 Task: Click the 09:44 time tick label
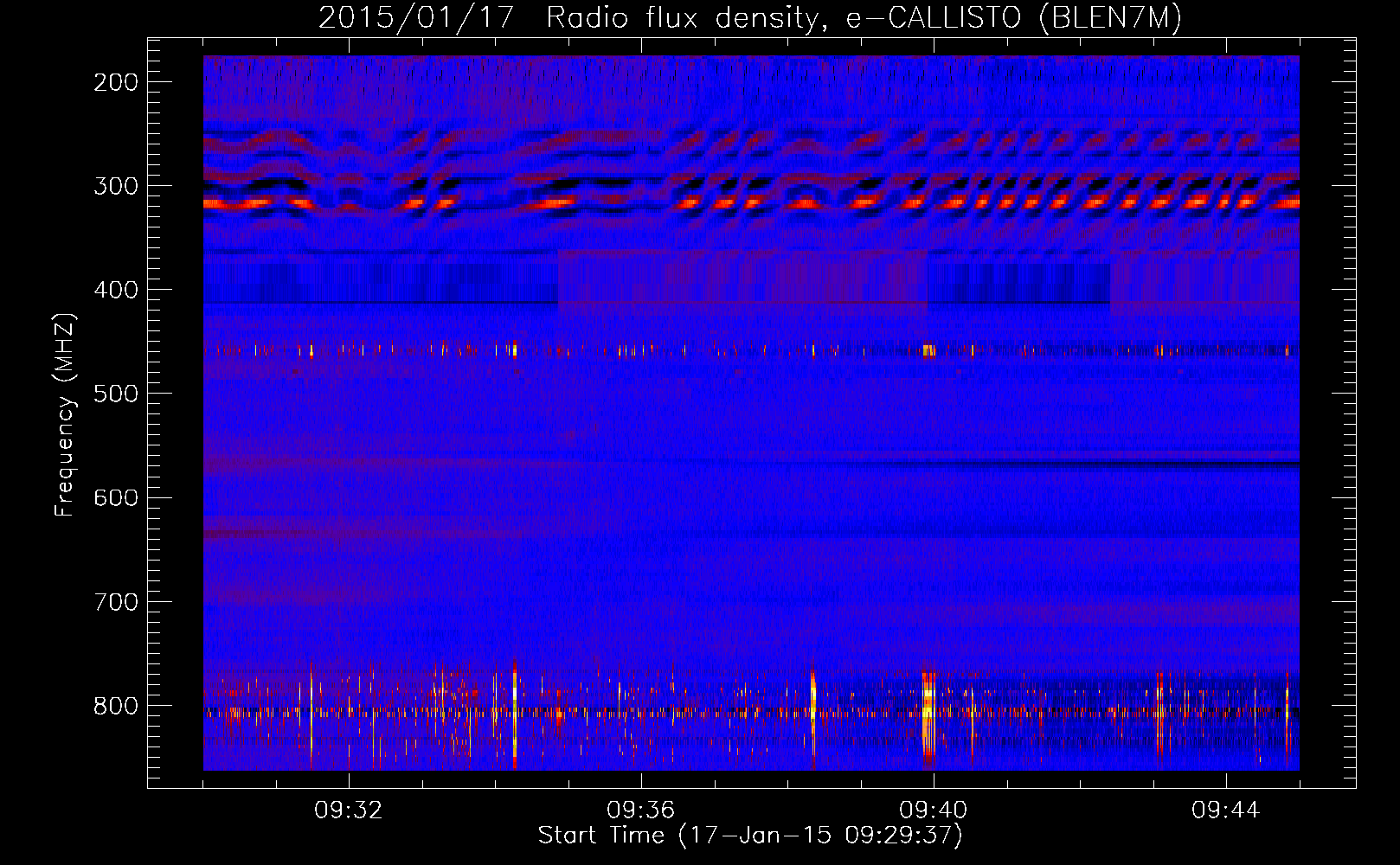tap(1226, 810)
